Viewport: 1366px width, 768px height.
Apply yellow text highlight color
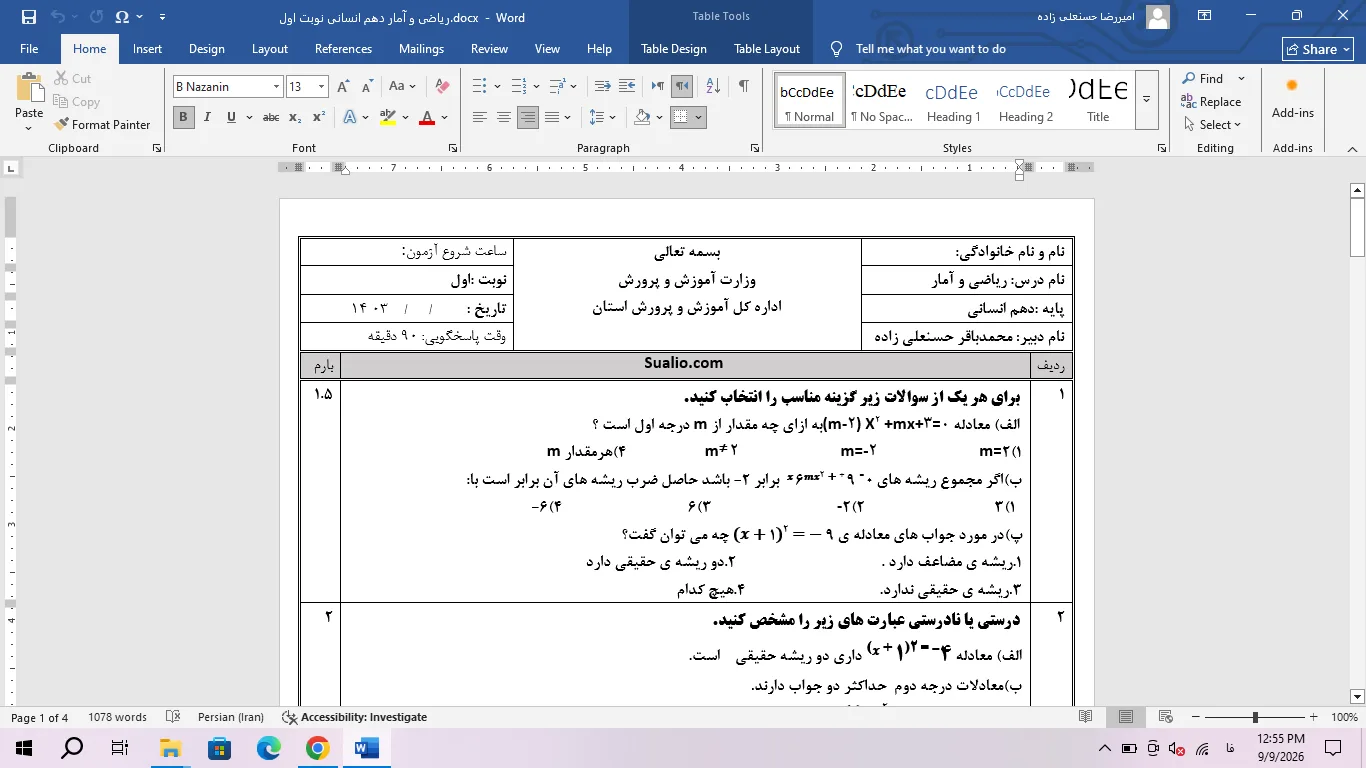point(388,117)
